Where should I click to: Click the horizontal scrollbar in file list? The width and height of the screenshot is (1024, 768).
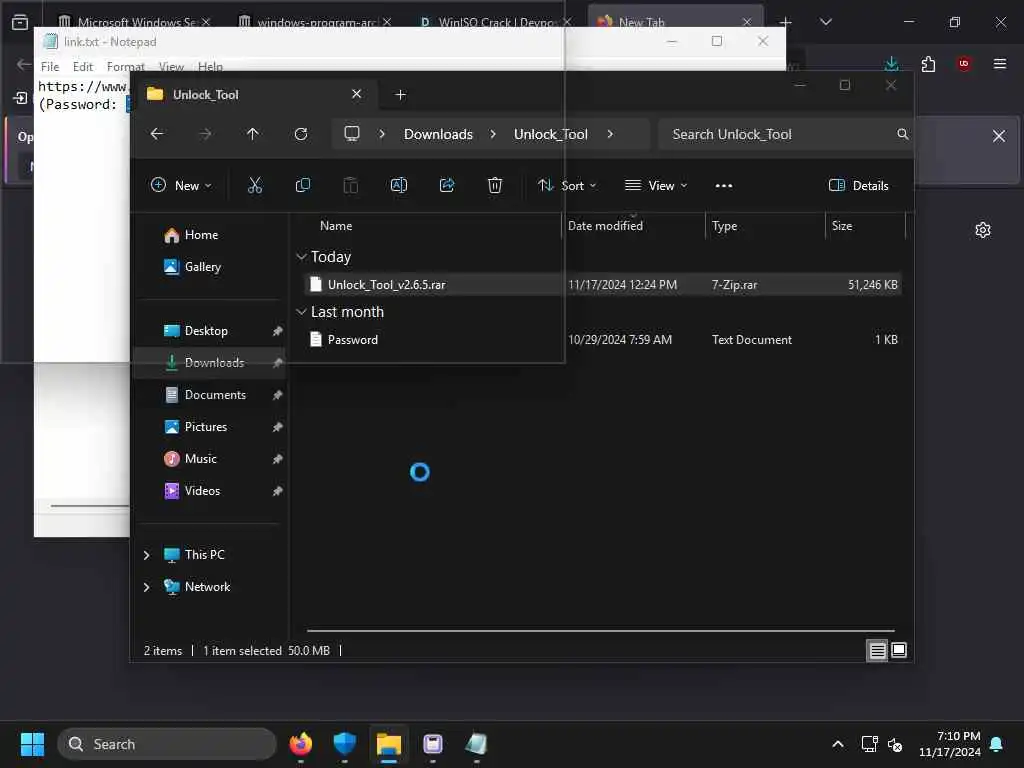(x=600, y=631)
